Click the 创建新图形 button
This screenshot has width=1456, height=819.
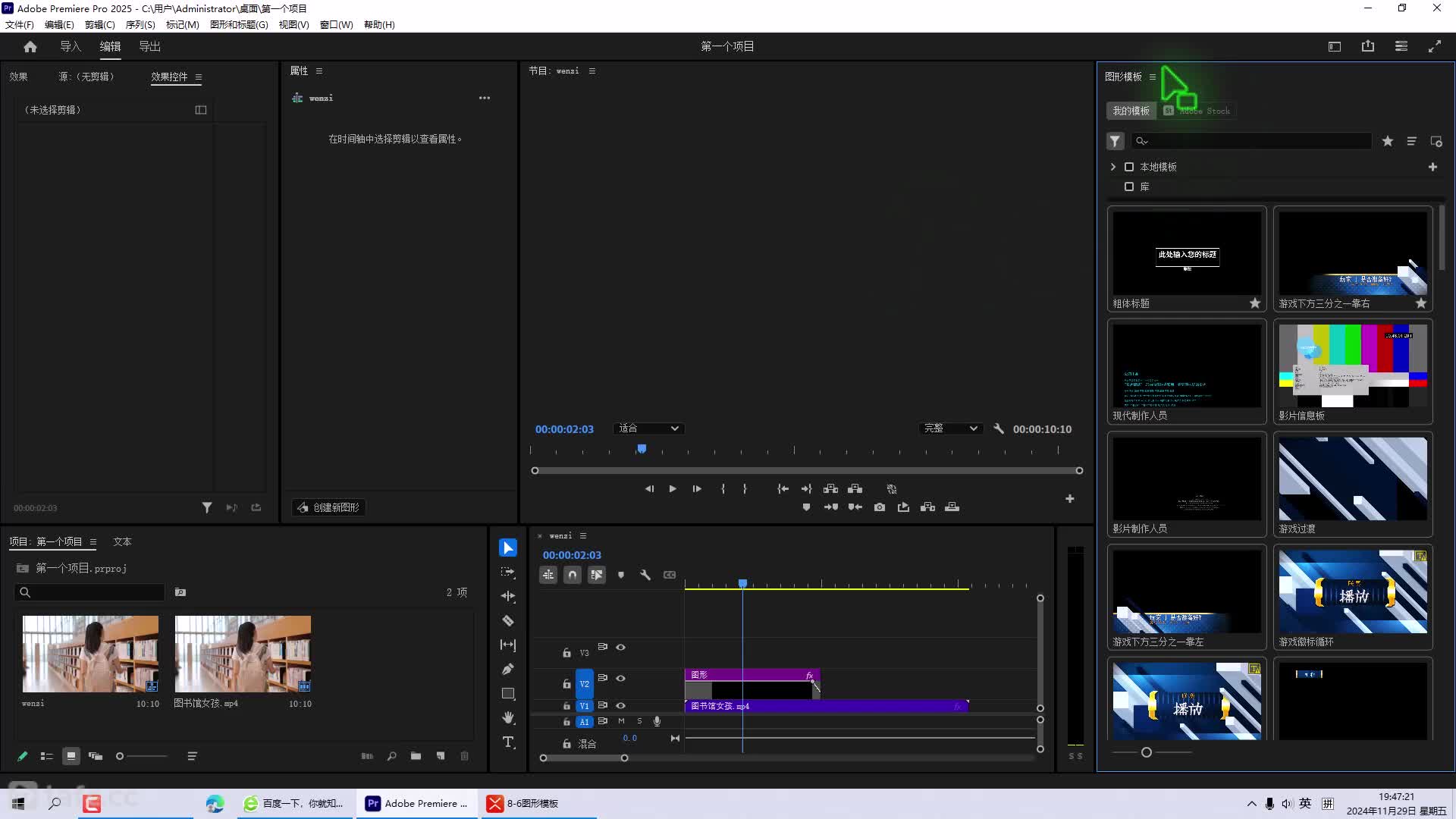pos(328,507)
